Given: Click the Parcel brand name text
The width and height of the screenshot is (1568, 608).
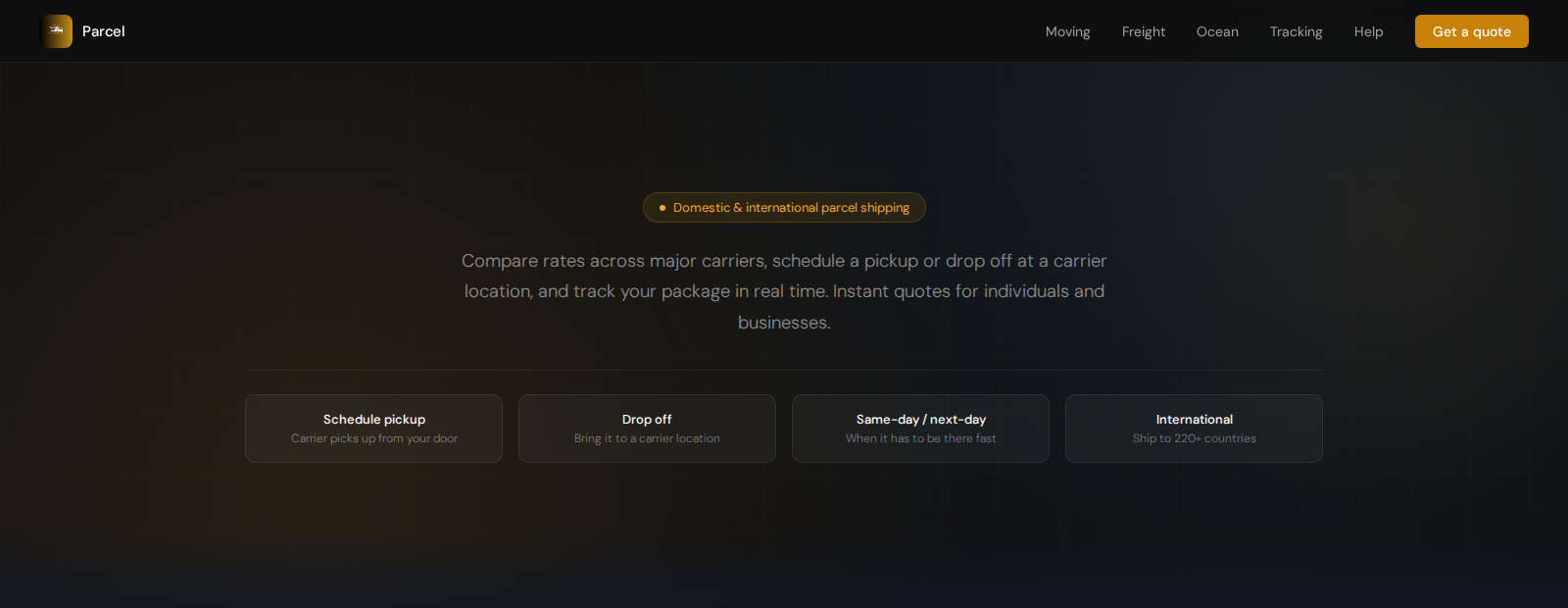Looking at the screenshot, I should 103,30.
